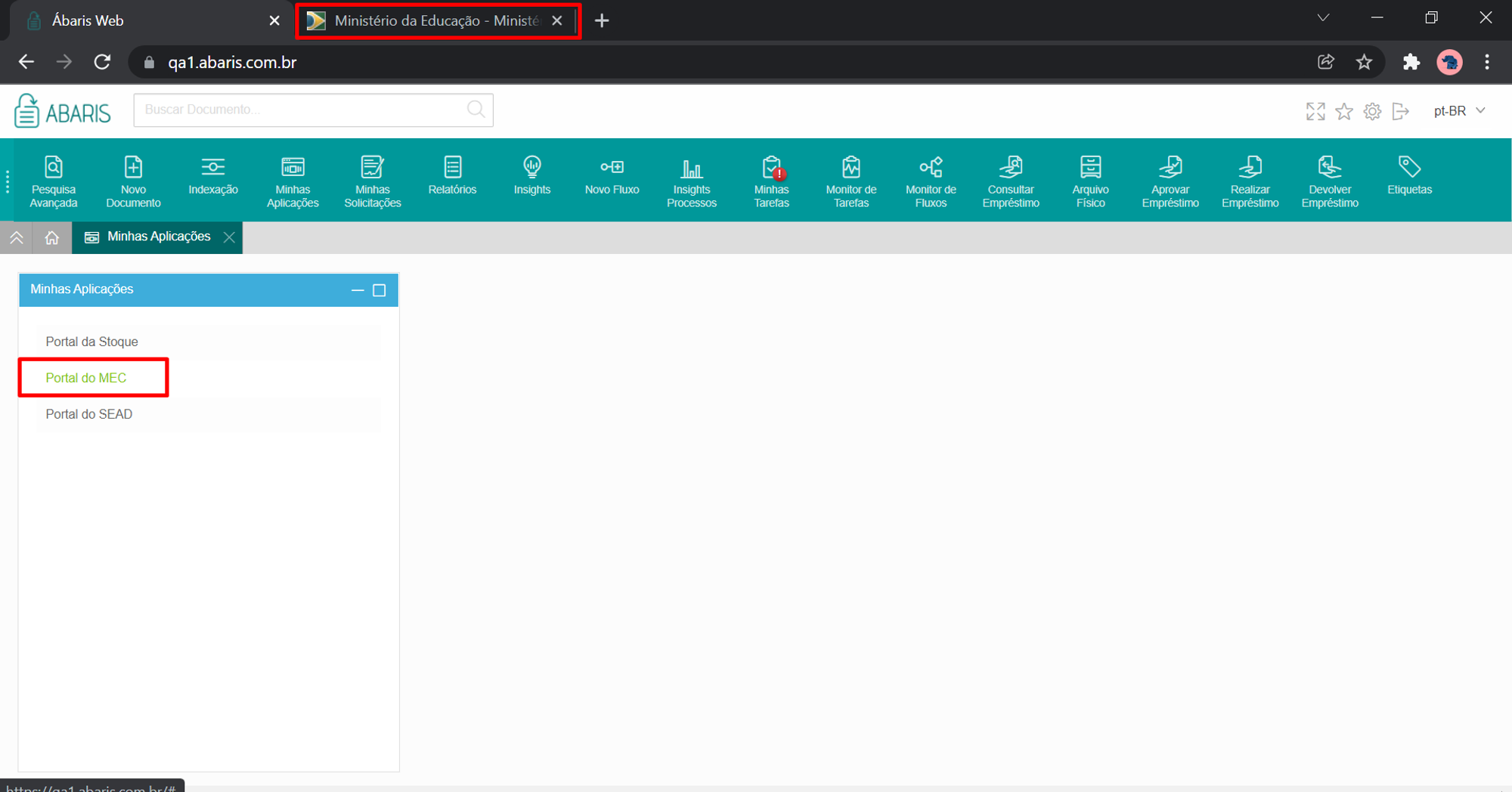Viewport: 1512px width, 792px height.
Task: Open Arquivo Físico
Action: pyautogui.click(x=1090, y=181)
